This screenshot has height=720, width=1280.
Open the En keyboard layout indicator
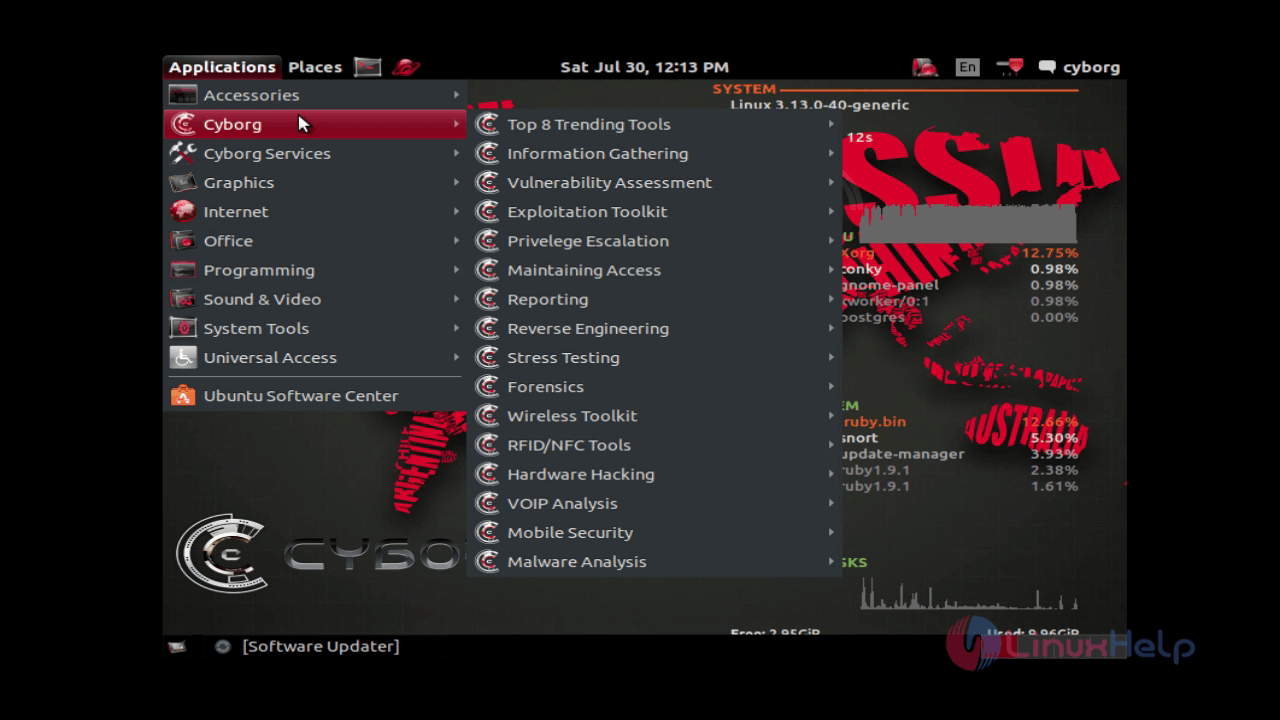(x=967, y=67)
